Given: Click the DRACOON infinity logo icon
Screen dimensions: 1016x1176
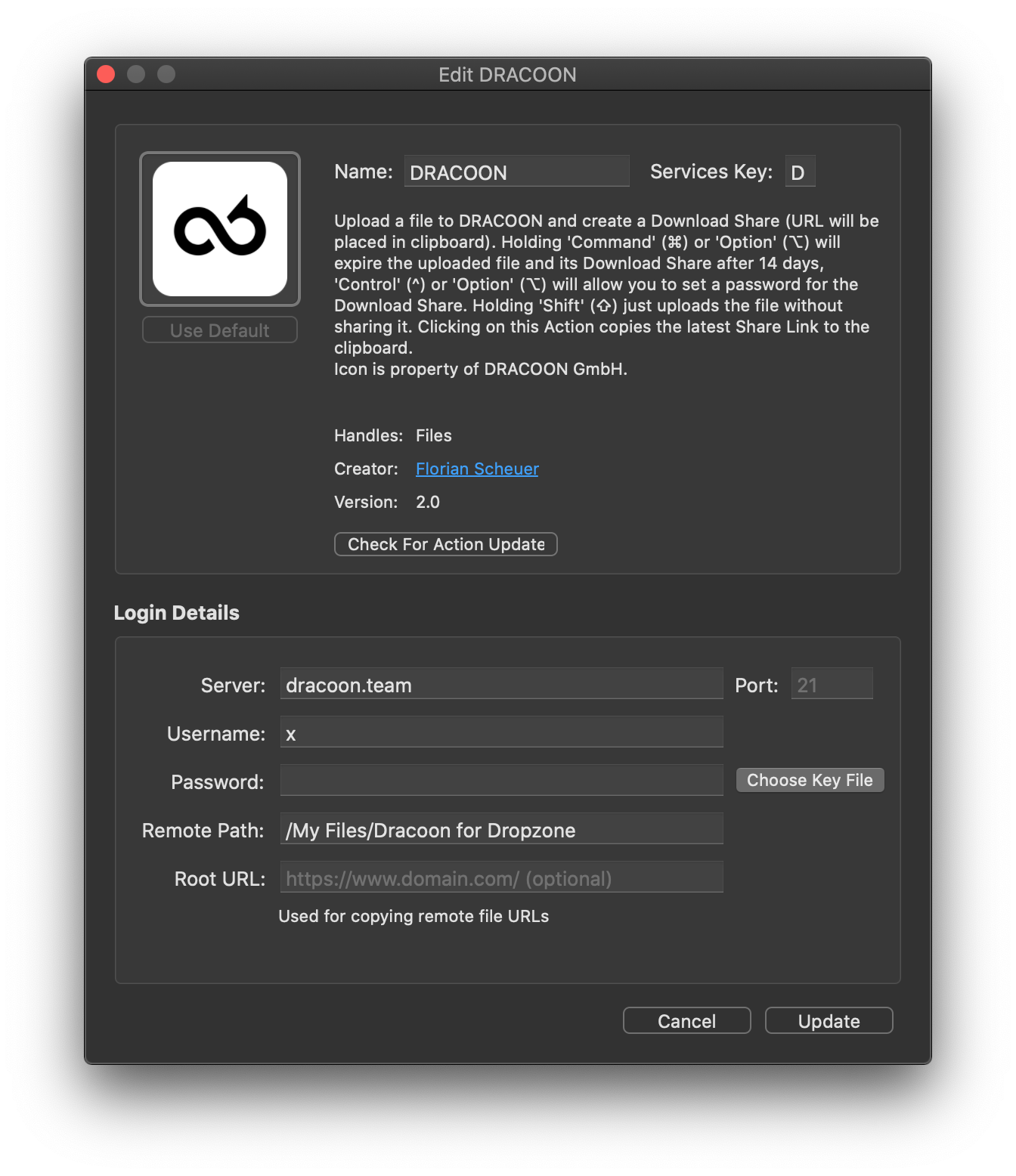Looking at the screenshot, I should [x=219, y=228].
